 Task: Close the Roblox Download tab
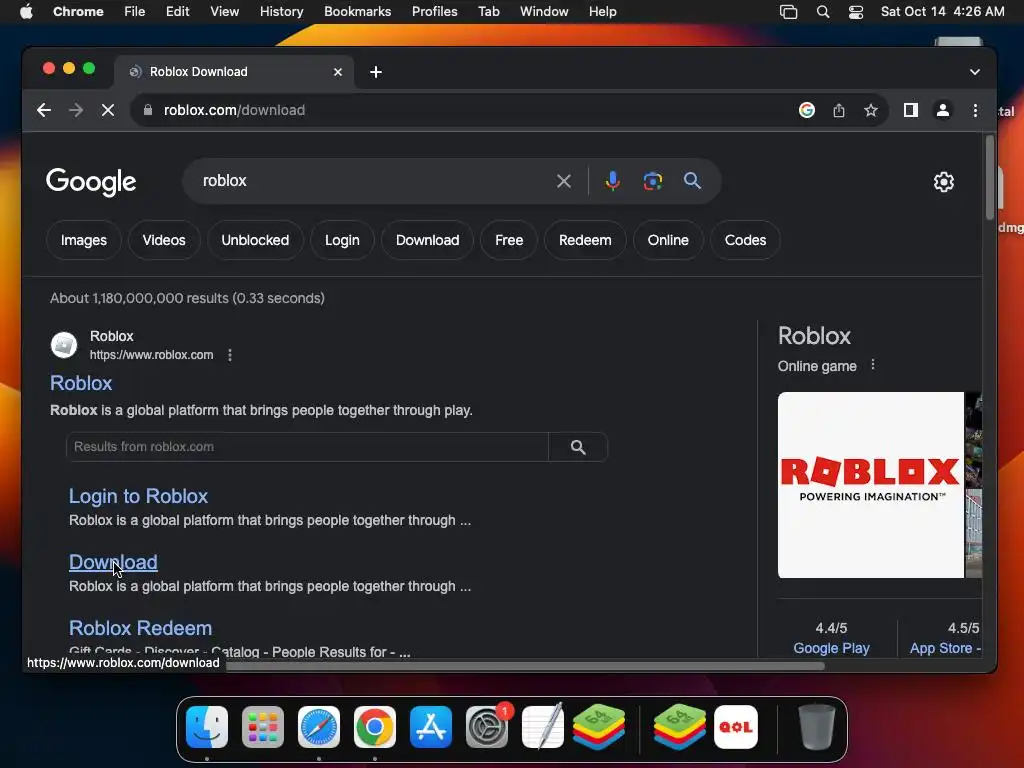pos(338,72)
